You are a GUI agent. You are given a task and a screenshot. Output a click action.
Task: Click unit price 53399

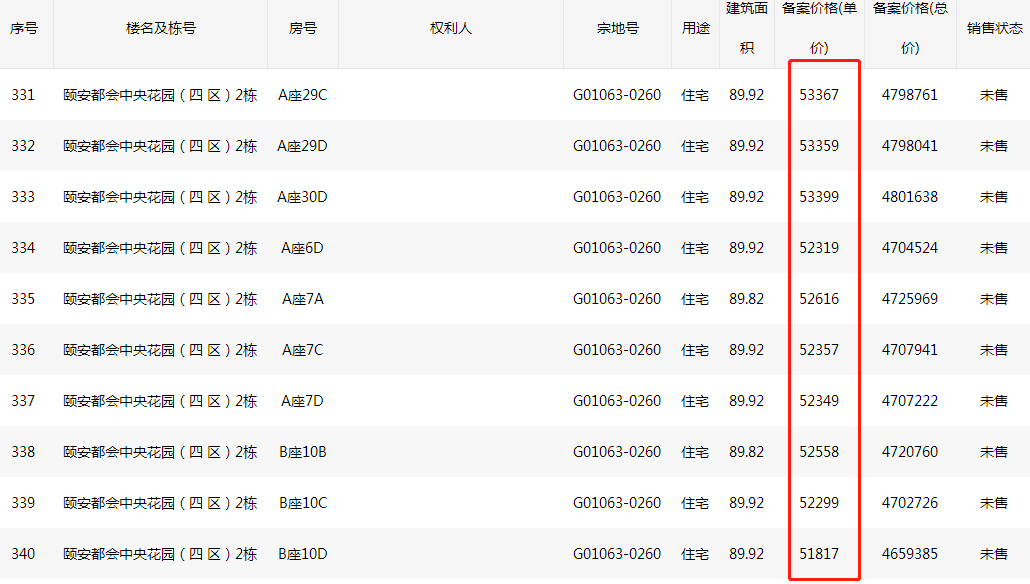click(819, 197)
